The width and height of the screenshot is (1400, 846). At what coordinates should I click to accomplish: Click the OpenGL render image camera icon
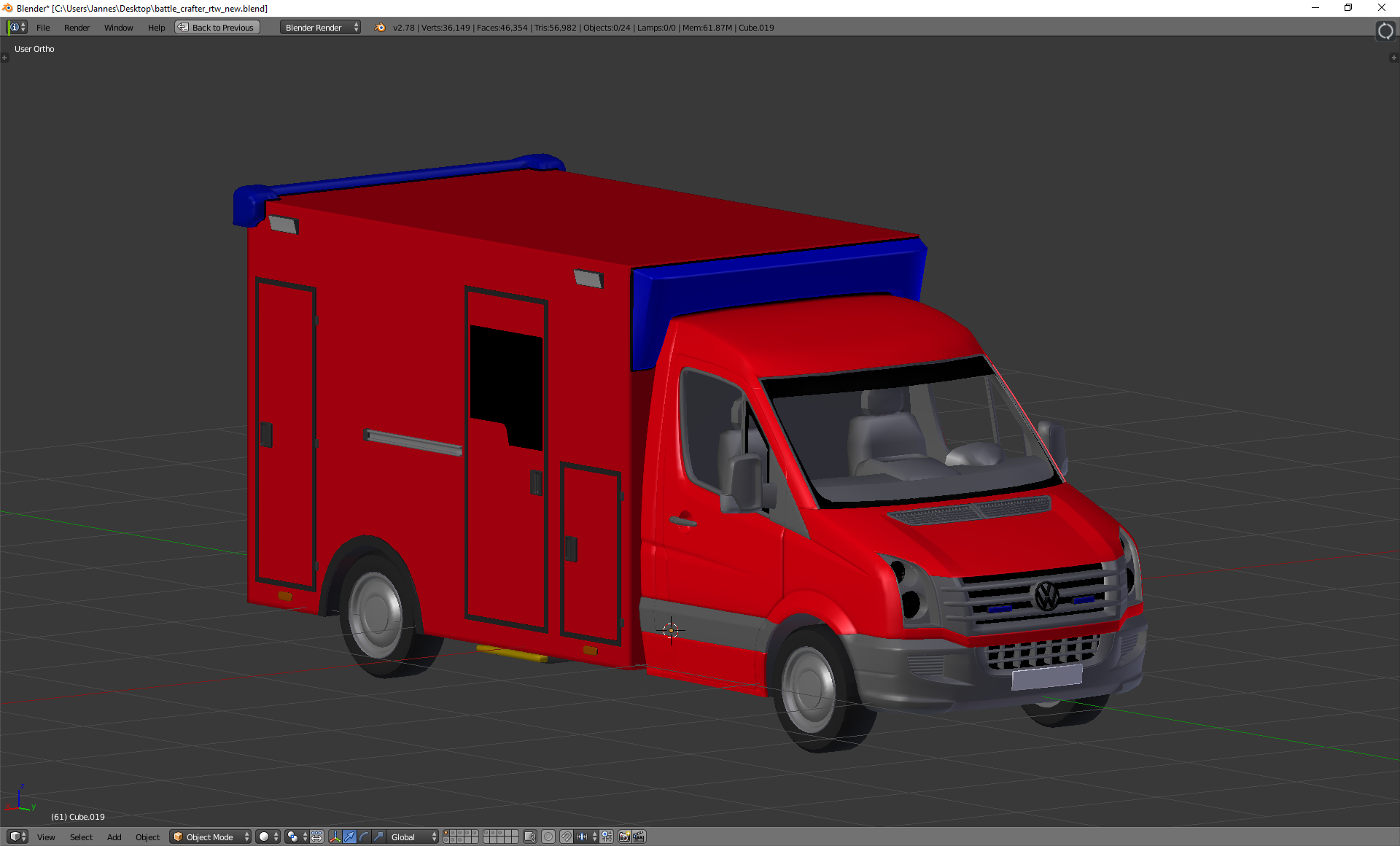pyautogui.click(x=624, y=837)
